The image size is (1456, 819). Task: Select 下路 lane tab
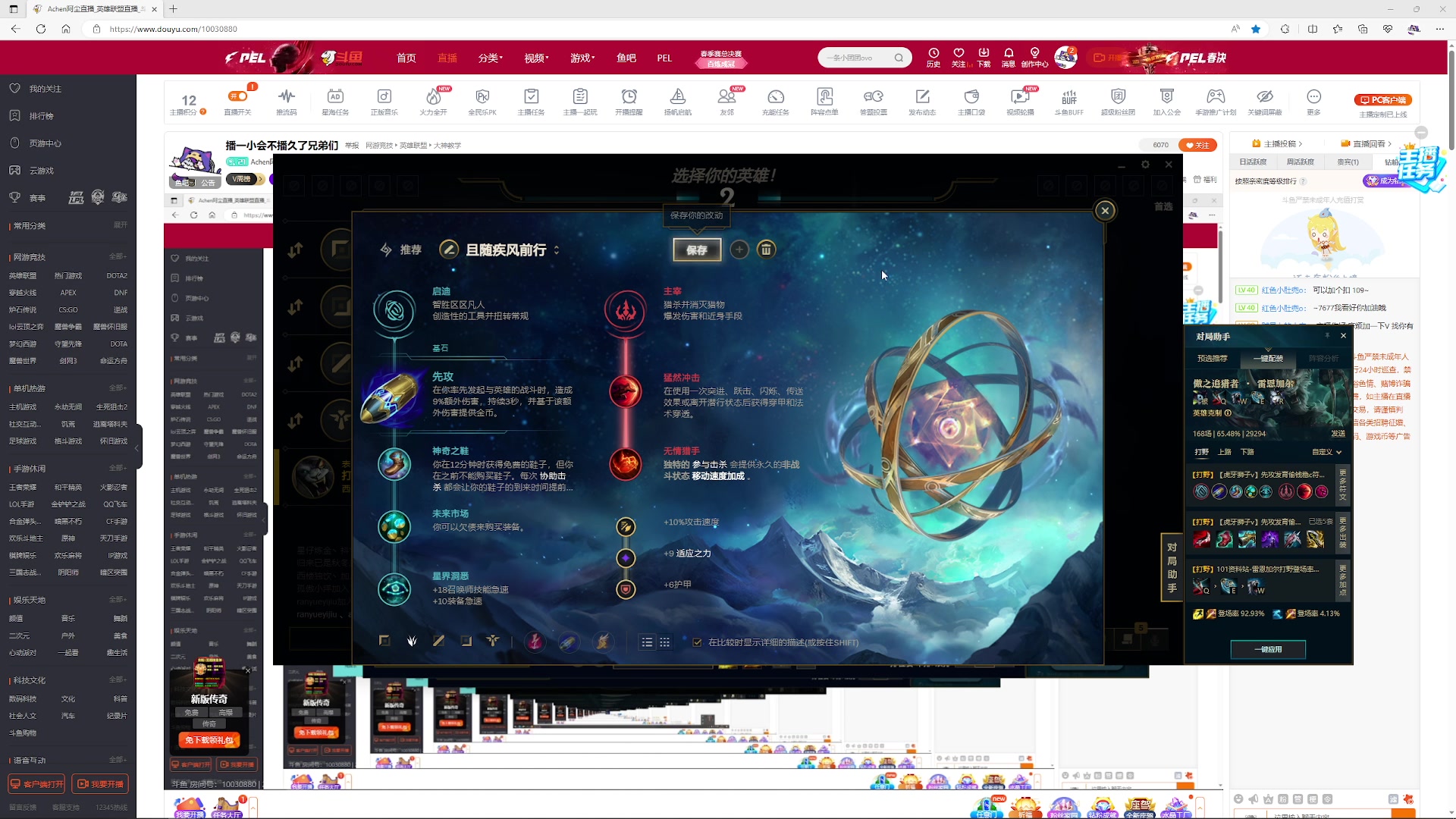click(1247, 452)
